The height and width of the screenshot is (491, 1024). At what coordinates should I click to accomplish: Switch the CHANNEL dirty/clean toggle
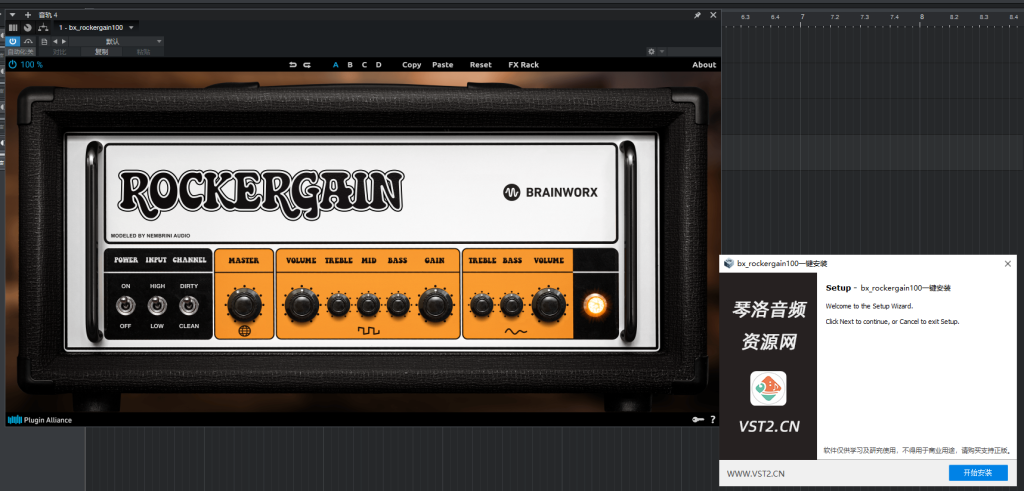tap(188, 305)
